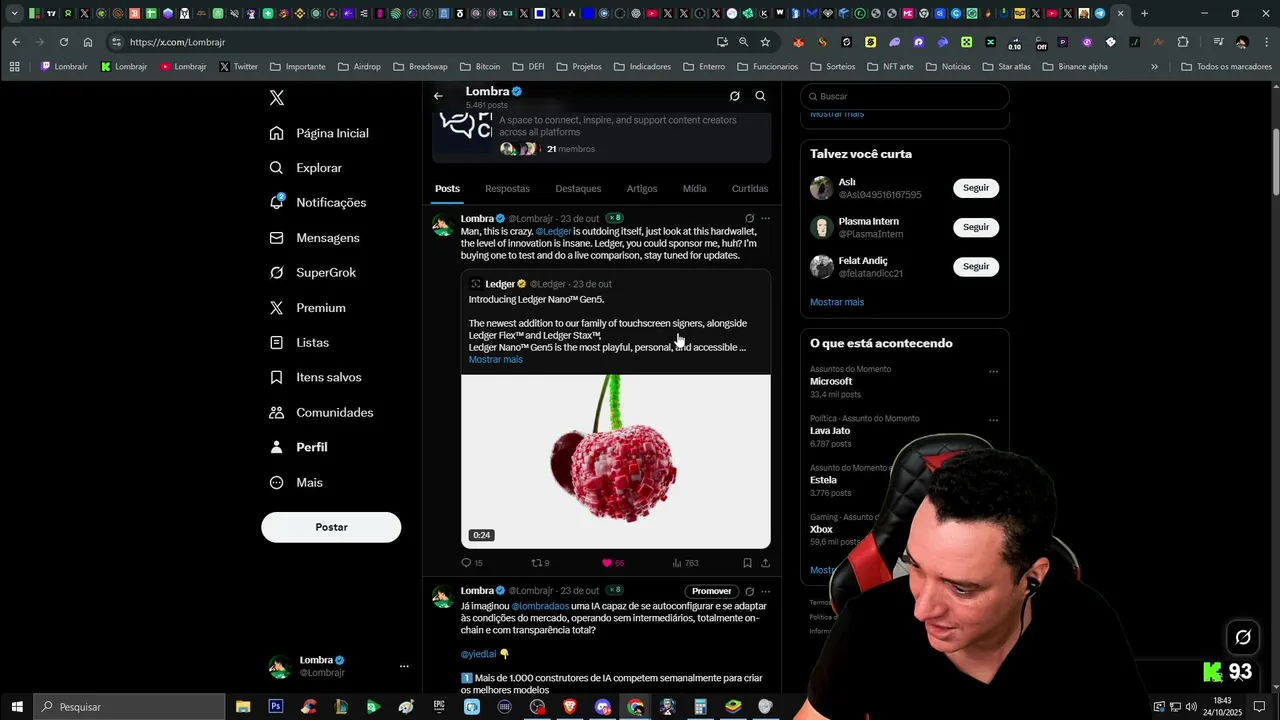The height and width of the screenshot is (720, 1280).
Task: Play the cherry video thumbnail
Action: point(615,461)
